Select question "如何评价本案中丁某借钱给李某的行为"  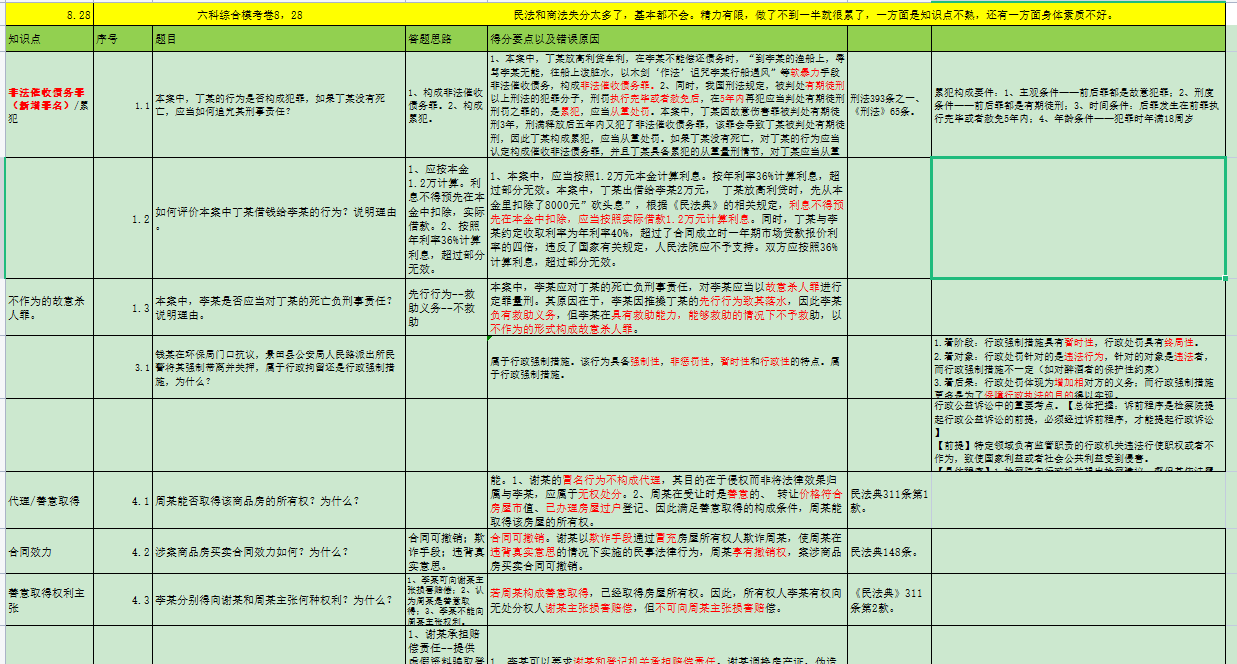coord(279,218)
